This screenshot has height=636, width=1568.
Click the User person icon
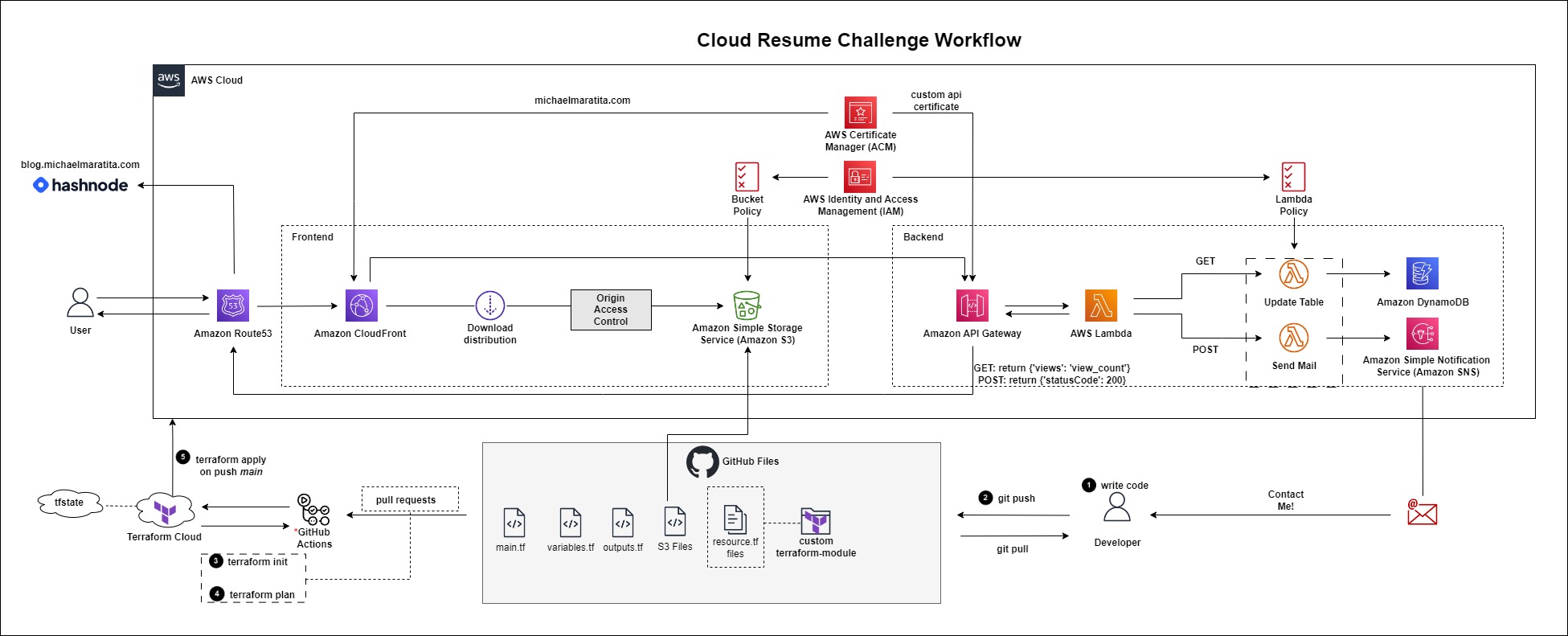pos(80,304)
